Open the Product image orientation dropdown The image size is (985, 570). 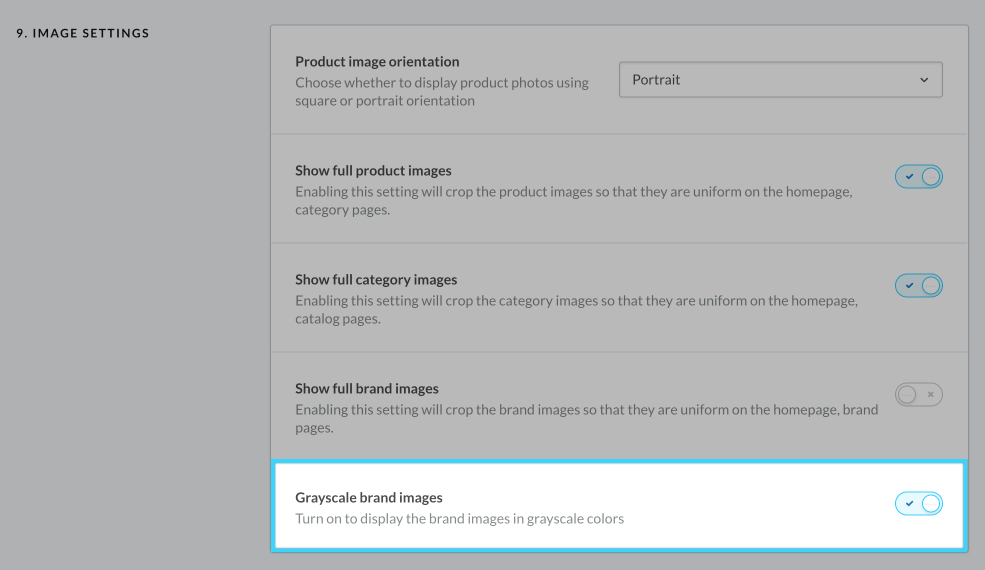[780, 80]
